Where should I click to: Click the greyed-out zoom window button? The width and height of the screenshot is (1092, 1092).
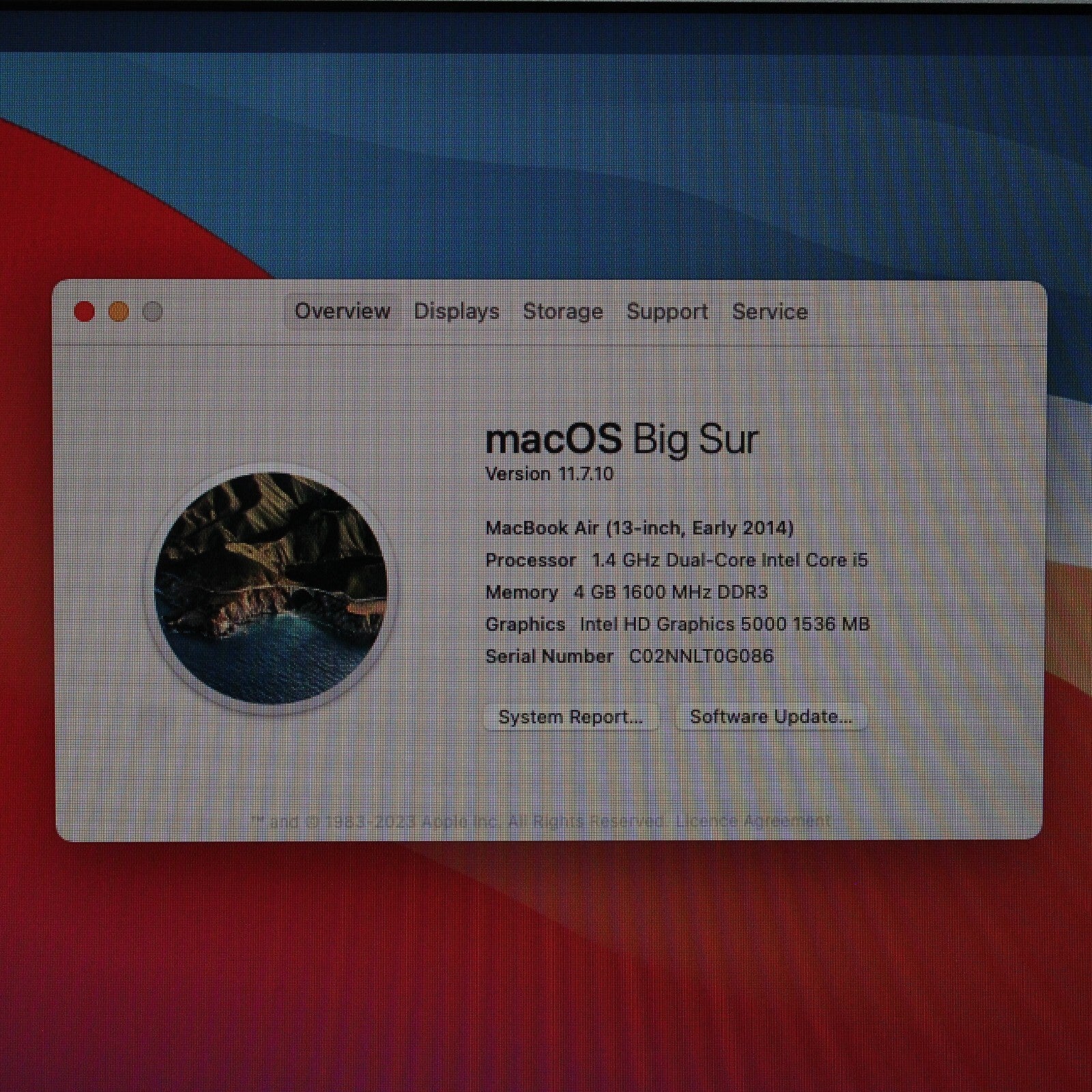[153, 312]
